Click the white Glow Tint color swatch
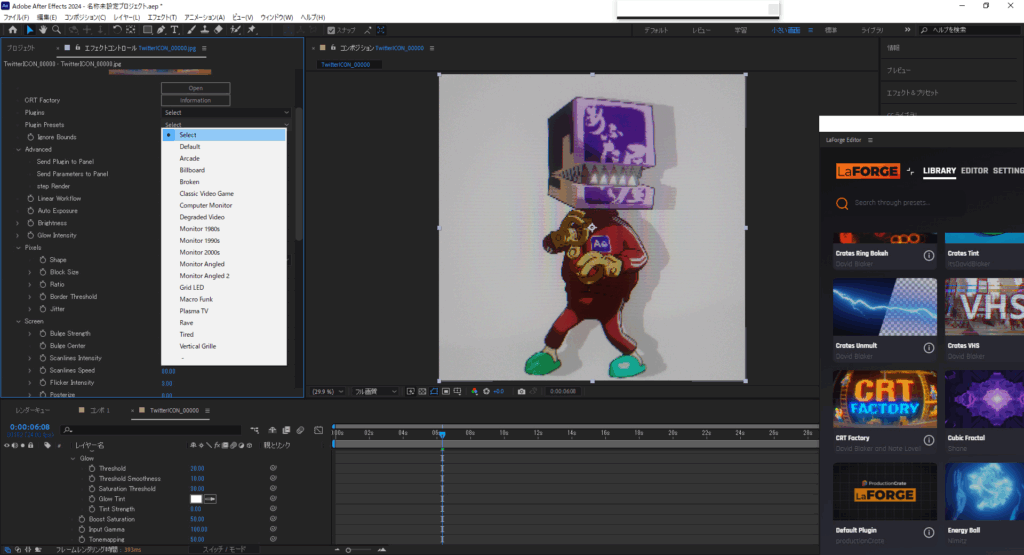The width and height of the screenshot is (1024, 555). pyautogui.click(x=197, y=498)
